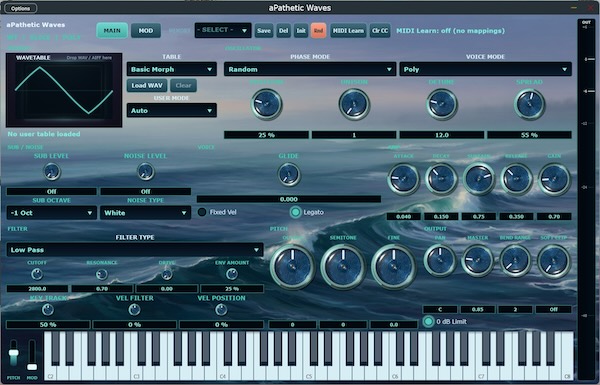Click the Sub Level knob
Screen dimensions: 600x385
click(52, 171)
